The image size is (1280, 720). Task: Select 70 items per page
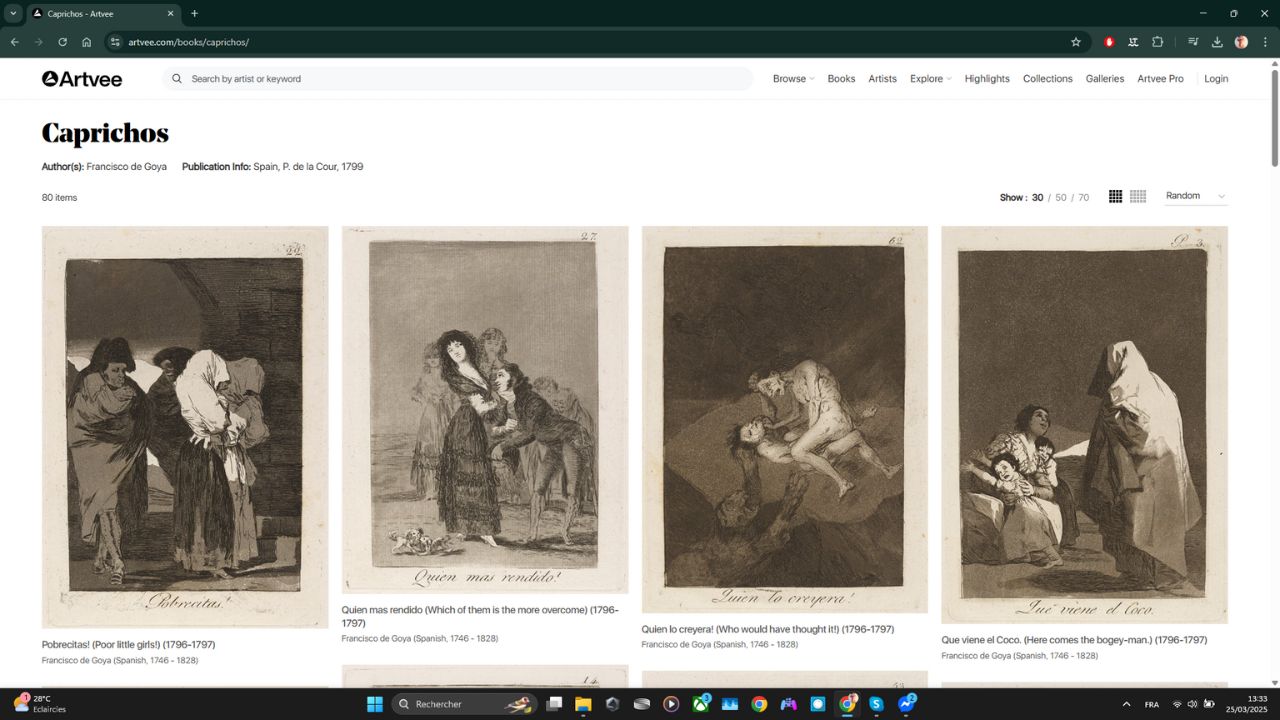pos(1083,197)
